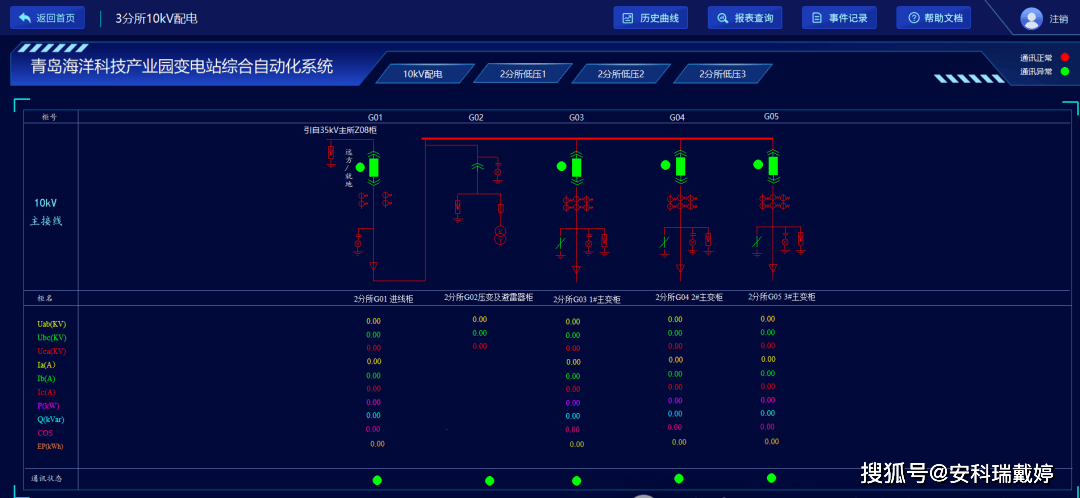Switch to 2分所低压2 tab

coord(621,73)
